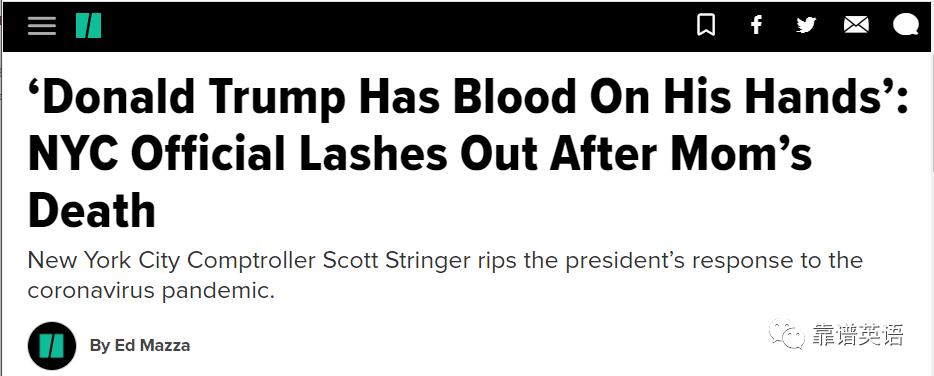The image size is (934, 376).
Task: Send the article by email envelope icon
Action: pos(856,25)
